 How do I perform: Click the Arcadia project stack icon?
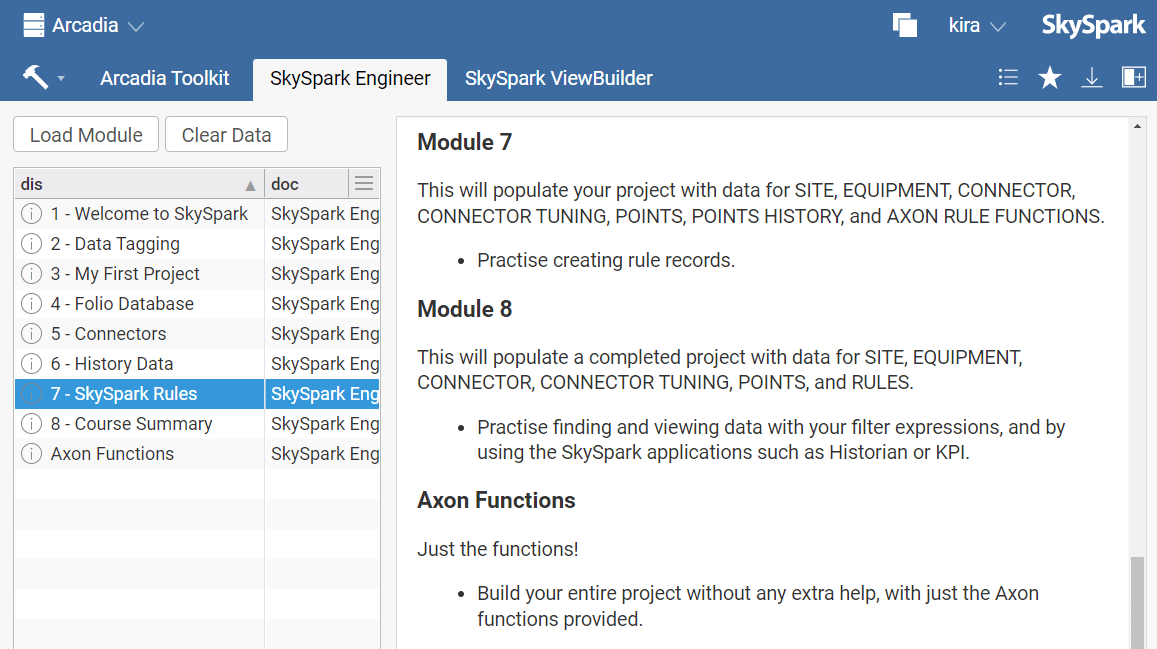33,25
